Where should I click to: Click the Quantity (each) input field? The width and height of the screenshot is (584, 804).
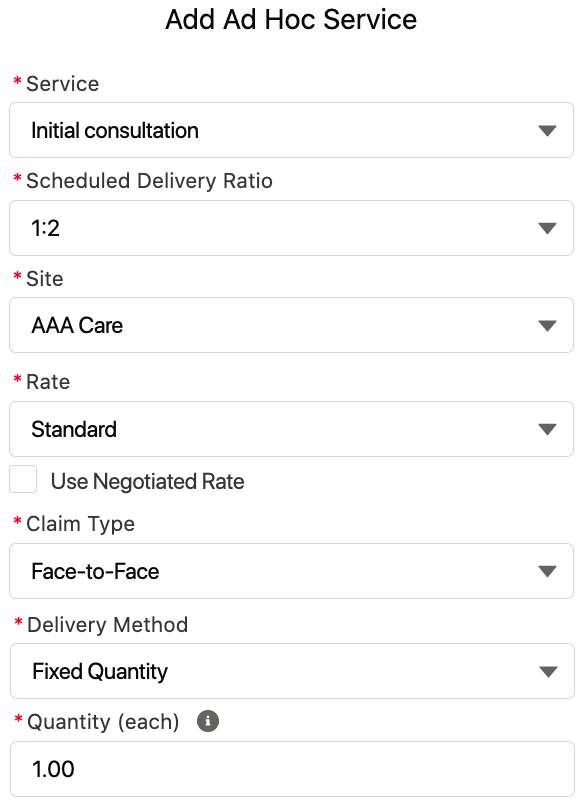291,769
